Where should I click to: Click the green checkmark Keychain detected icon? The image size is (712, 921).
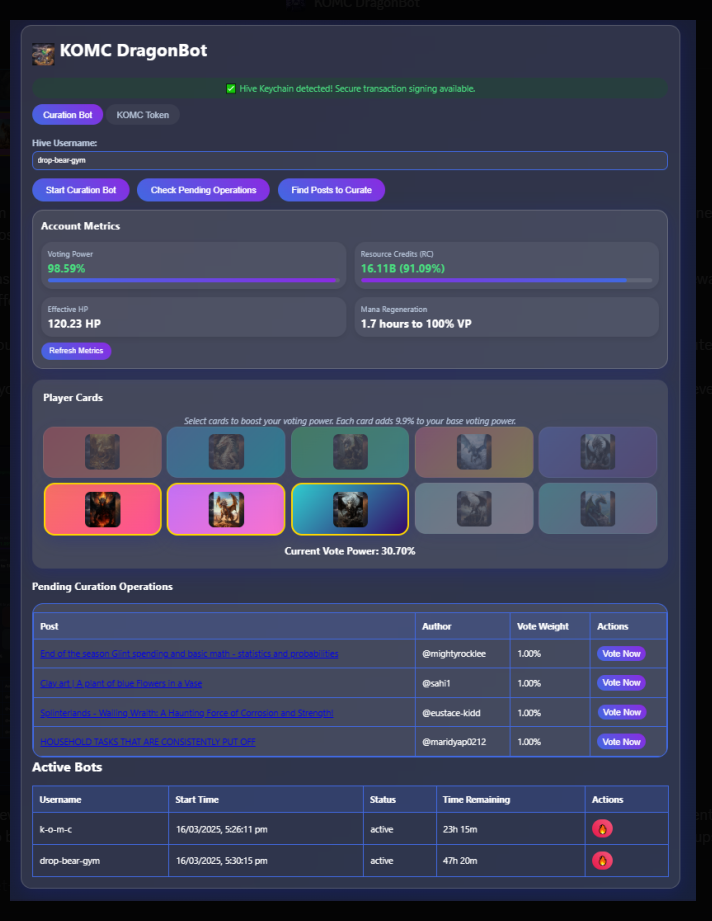[231, 89]
